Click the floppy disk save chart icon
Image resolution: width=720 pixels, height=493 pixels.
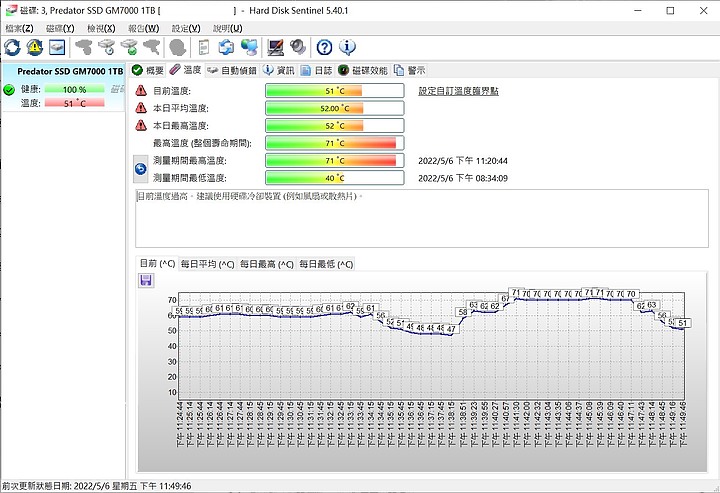pos(146,280)
